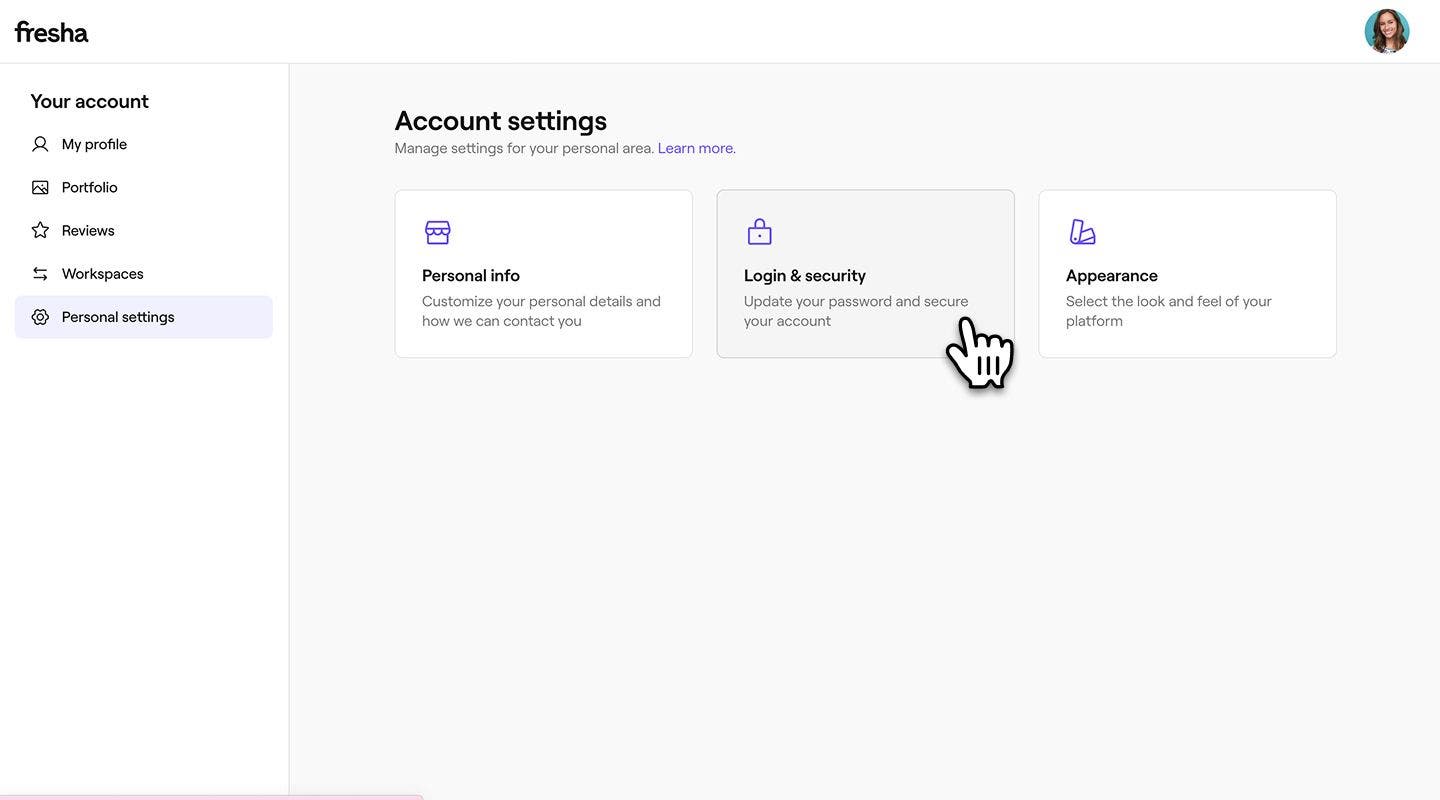The image size is (1440, 800).
Task: Select Personal settings menu label
Action: click(x=118, y=317)
